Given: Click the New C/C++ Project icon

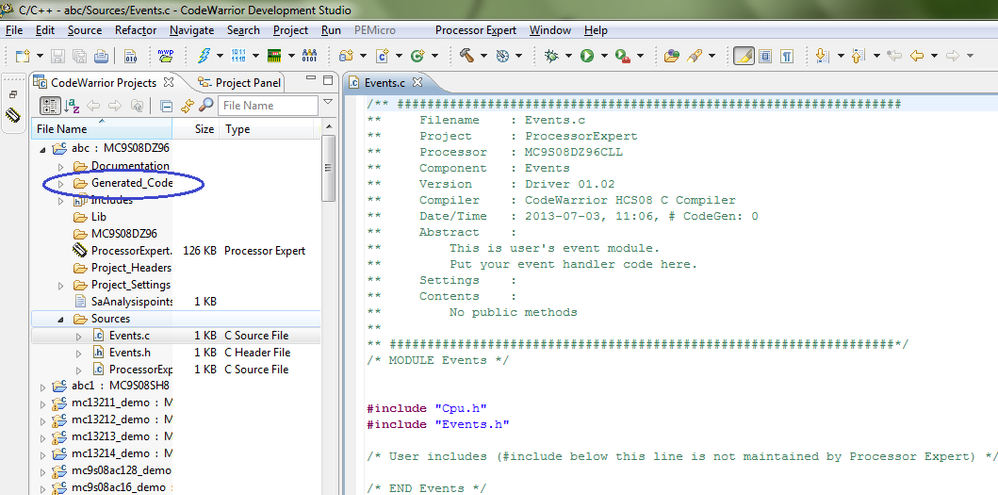Looking at the screenshot, I should point(346,56).
